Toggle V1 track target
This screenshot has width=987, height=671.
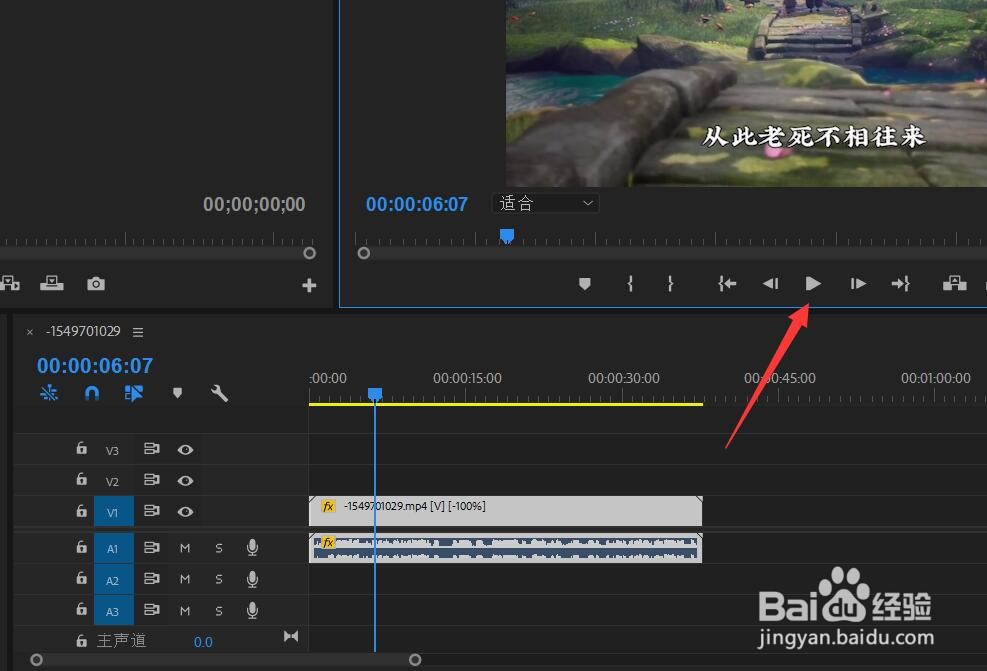pyautogui.click(x=114, y=511)
